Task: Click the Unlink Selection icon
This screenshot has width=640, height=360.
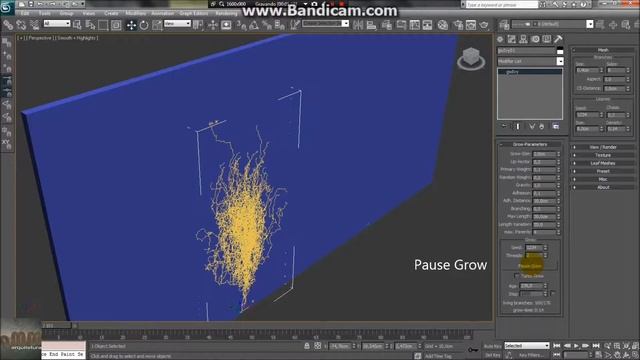Action: coord(21,25)
